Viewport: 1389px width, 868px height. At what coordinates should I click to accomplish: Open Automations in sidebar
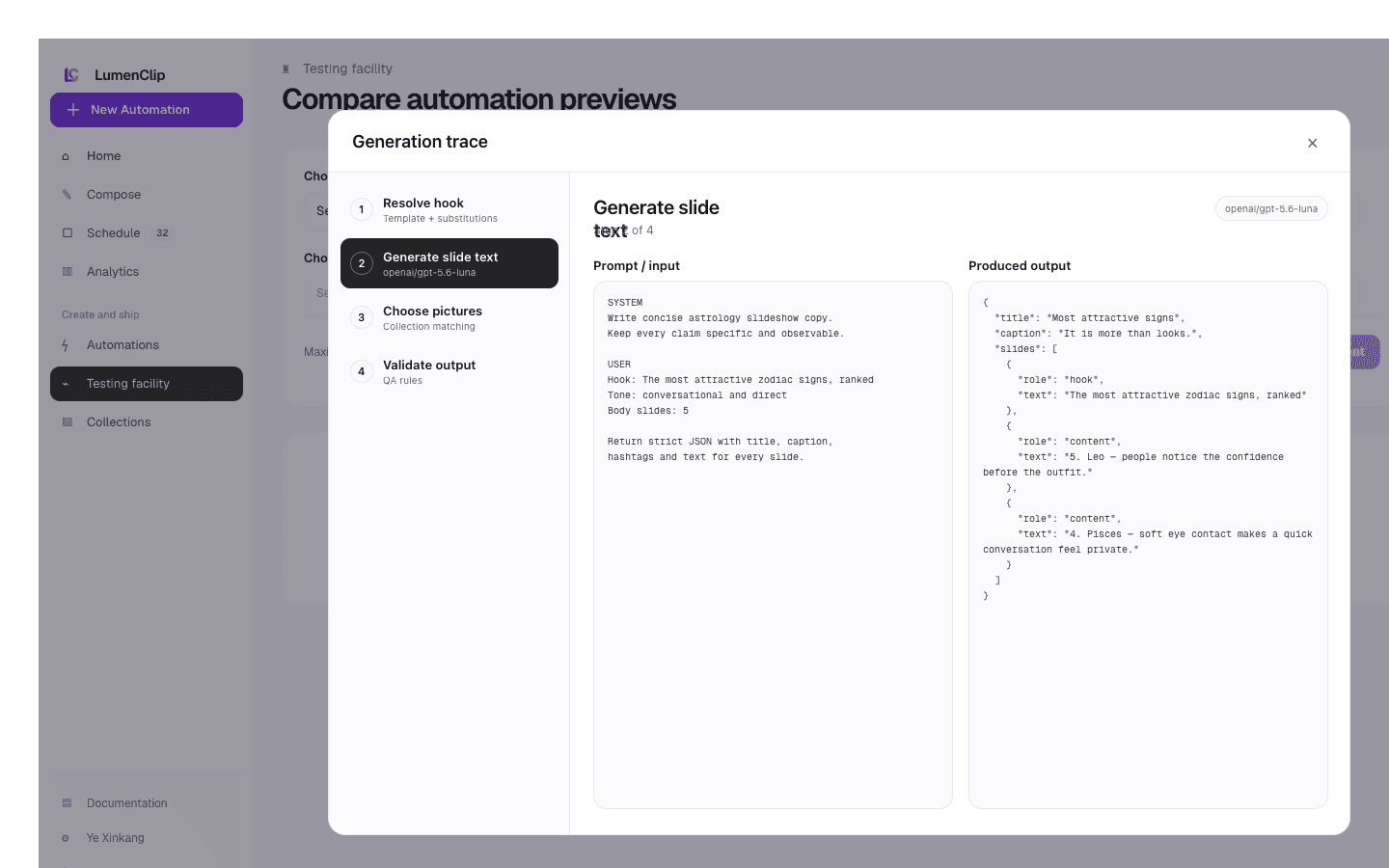[x=147, y=345]
